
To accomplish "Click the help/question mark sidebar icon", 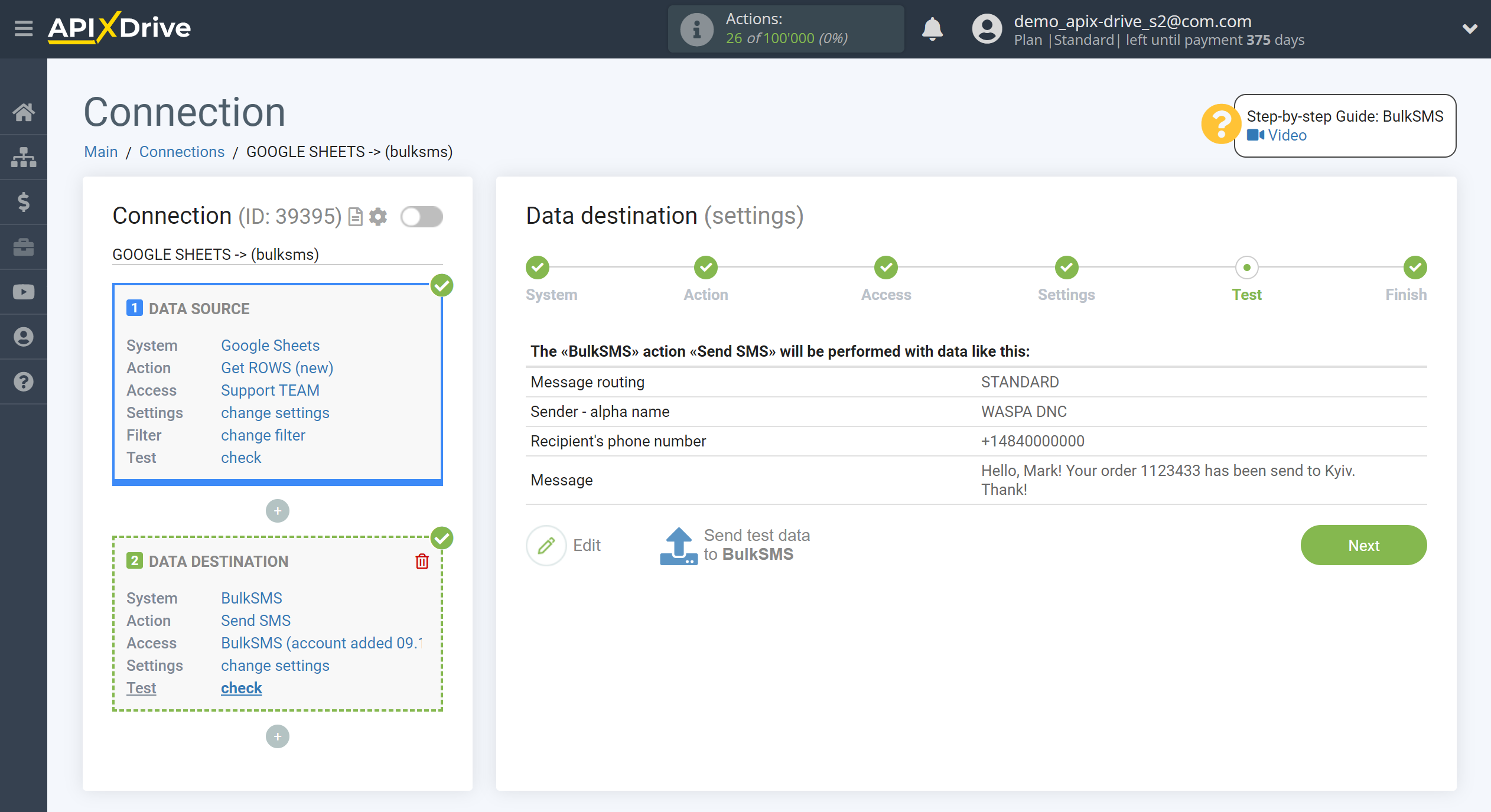I will [24, 382].
